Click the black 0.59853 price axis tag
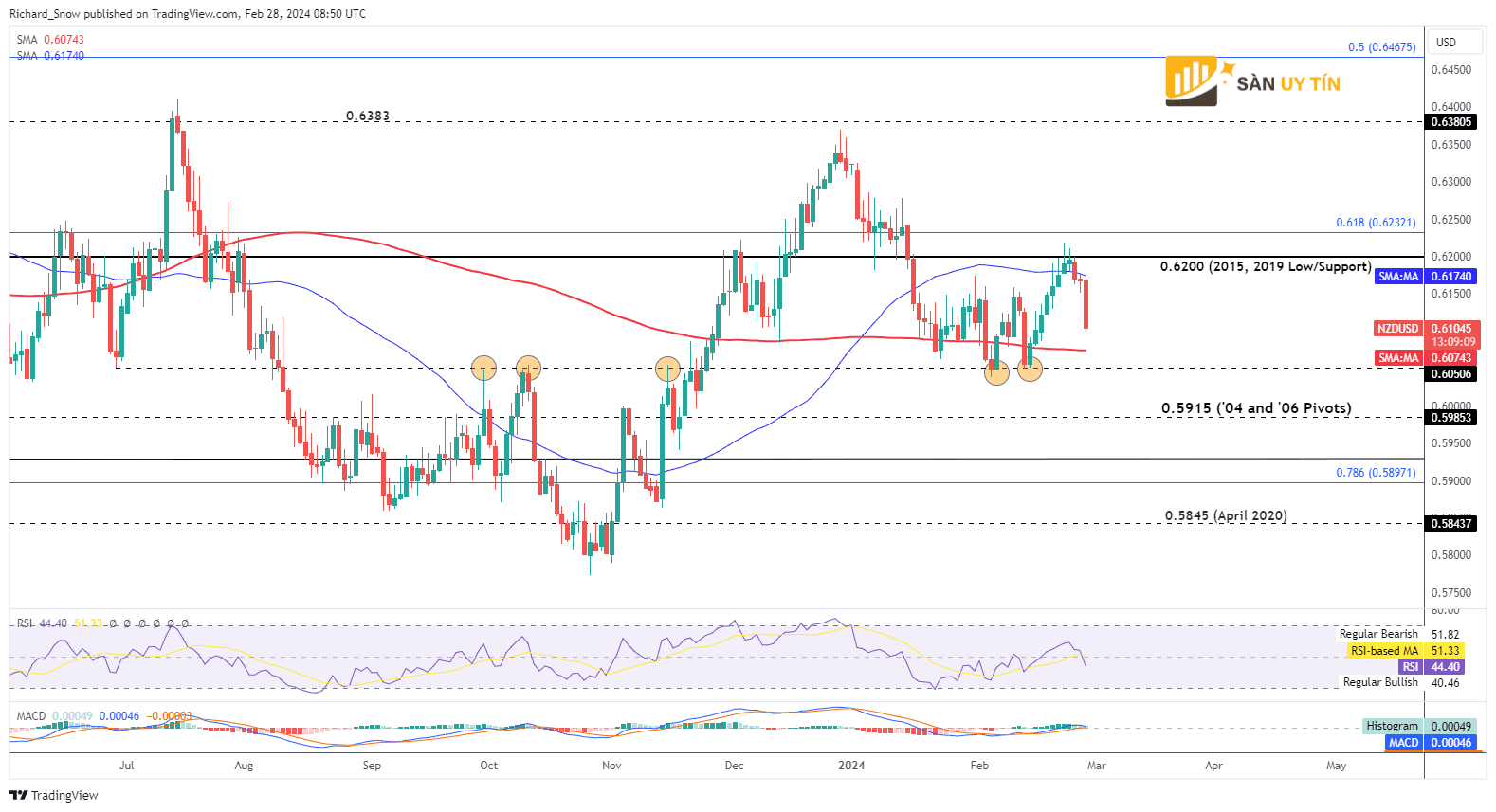The image size is (1496, 812). pyautogui.click(x=1450, y=417)
